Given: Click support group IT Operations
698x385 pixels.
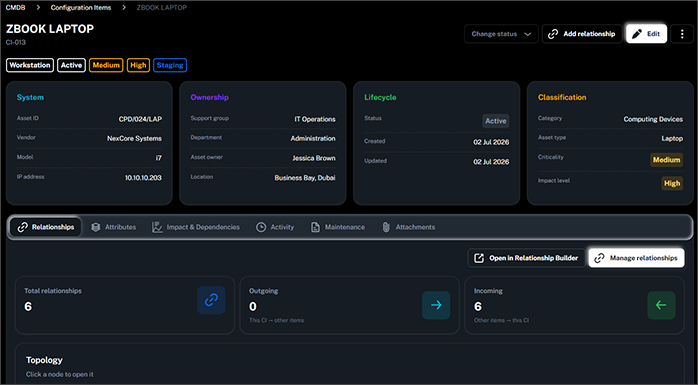Looking at the screenshot, I should point(315,119).
